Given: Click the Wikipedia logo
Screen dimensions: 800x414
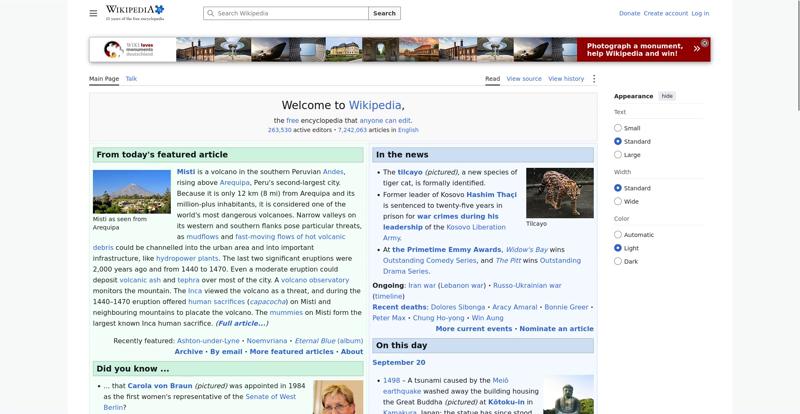Looking at the screenshot, I should point(135,13).
